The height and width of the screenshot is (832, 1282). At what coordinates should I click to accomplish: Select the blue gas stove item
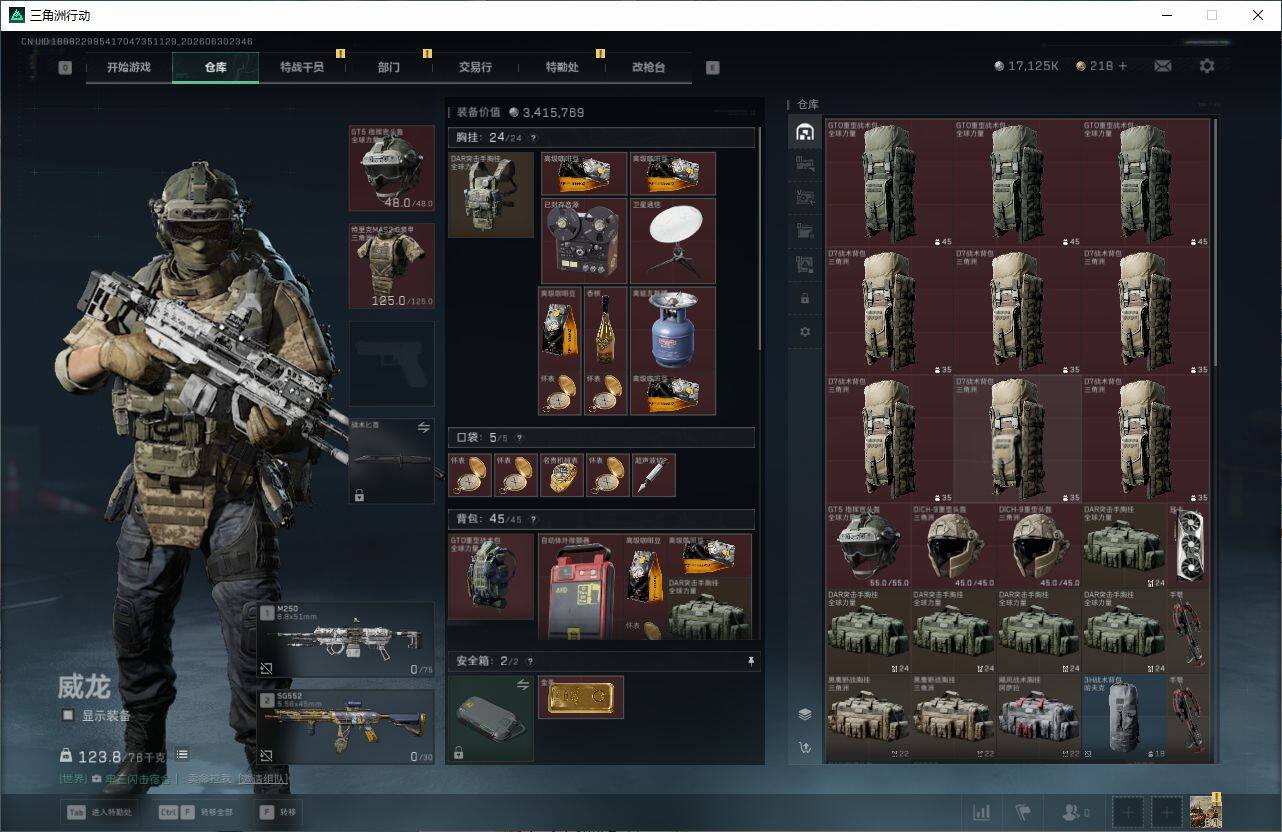point(673,330)
